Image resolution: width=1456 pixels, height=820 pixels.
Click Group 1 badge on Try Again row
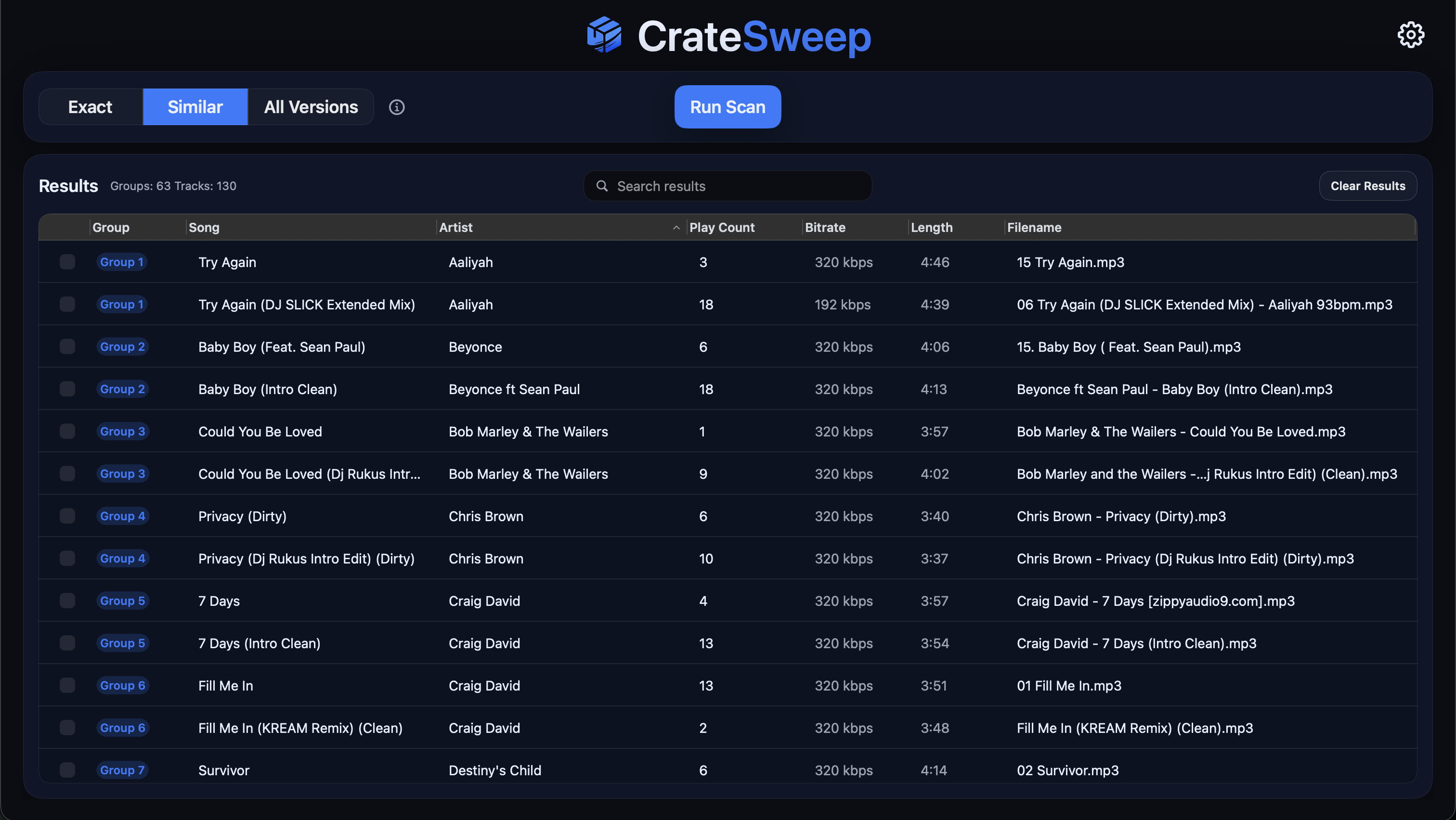click(121, 261)
